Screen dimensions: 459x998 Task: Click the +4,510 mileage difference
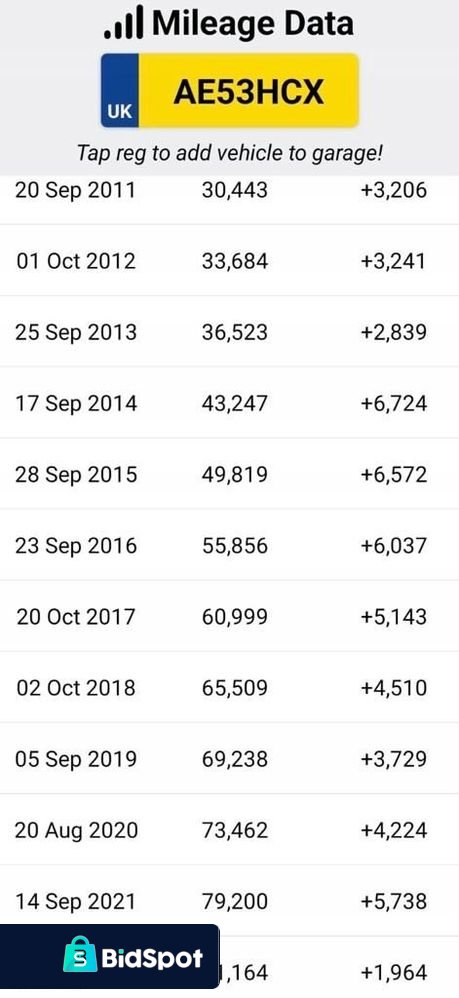click(393, 688)
